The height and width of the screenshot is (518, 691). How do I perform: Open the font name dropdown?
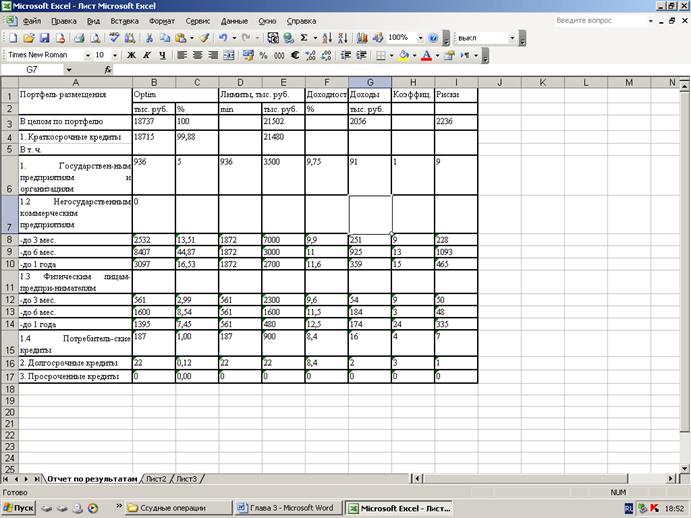coord(88,55)
